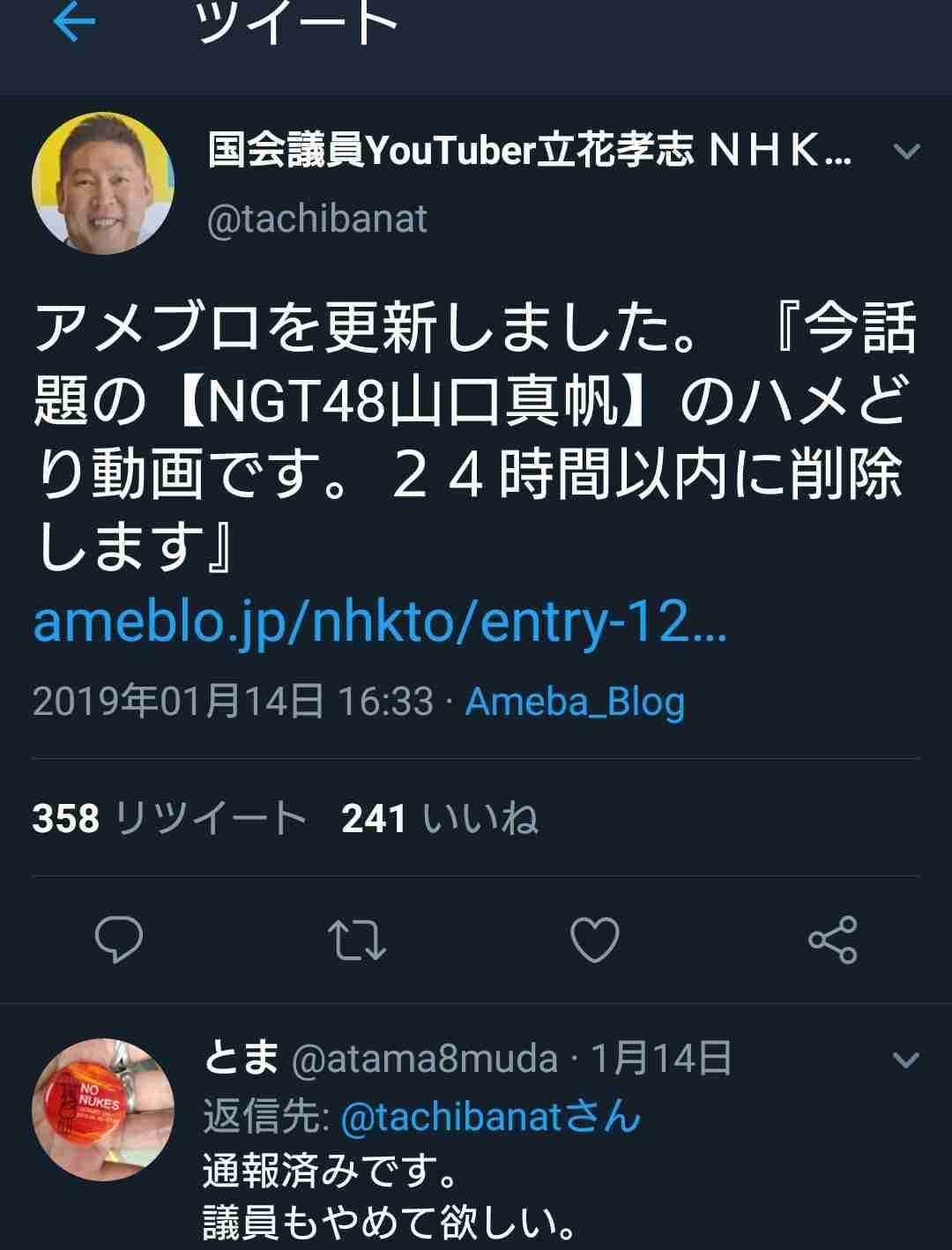Image resolution: width=952 pixels, height=1250 pixels.
Task: Open the share icon
Action: (x=833, y=940)
